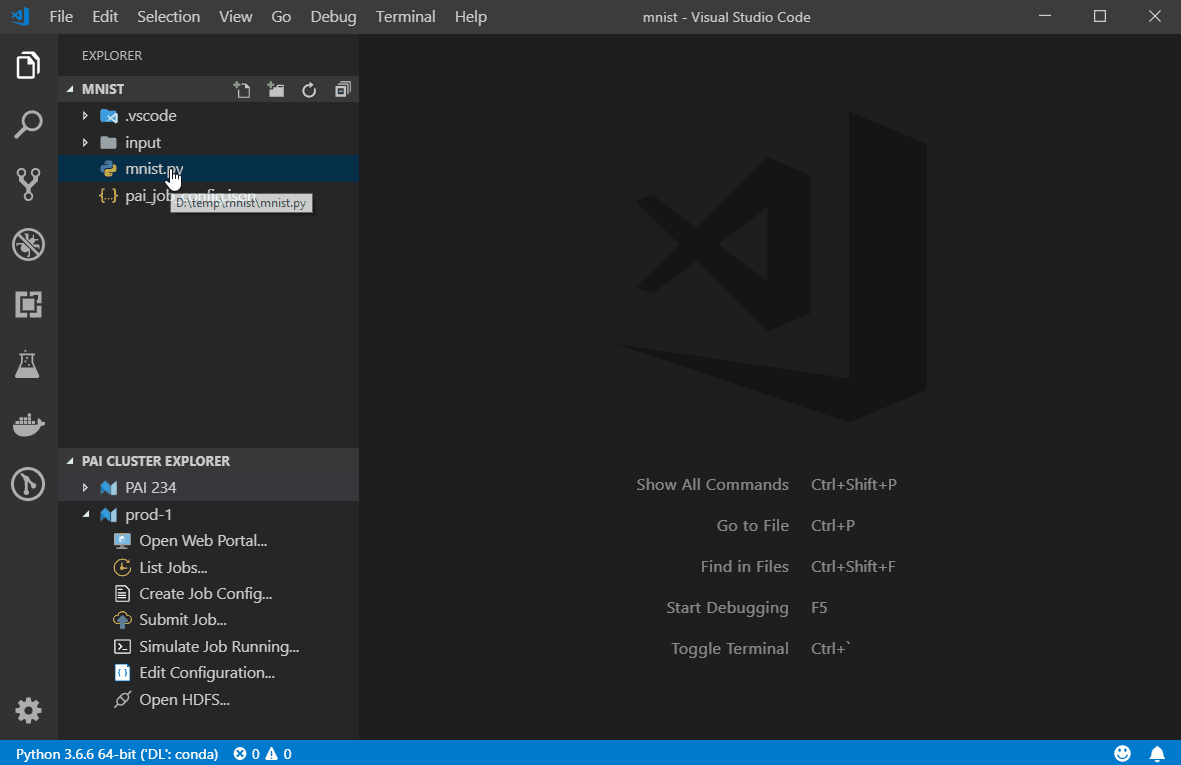The height and width of the screenshot is (765, 1181).
Task: Open the Search view in activity bar
Action: (x=28, y=125)
